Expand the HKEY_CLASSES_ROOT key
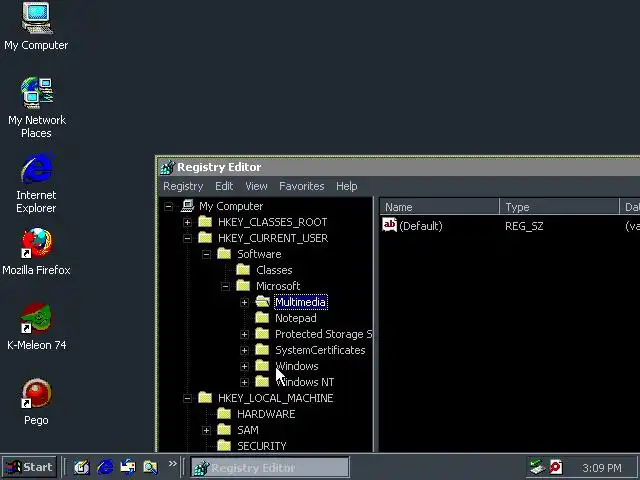The width and height of the screenshot is (640, 480). (187, 222)
